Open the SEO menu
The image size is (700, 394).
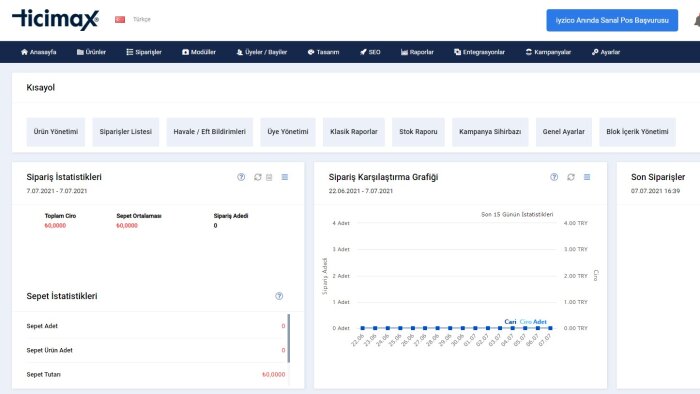coord(370,52)
